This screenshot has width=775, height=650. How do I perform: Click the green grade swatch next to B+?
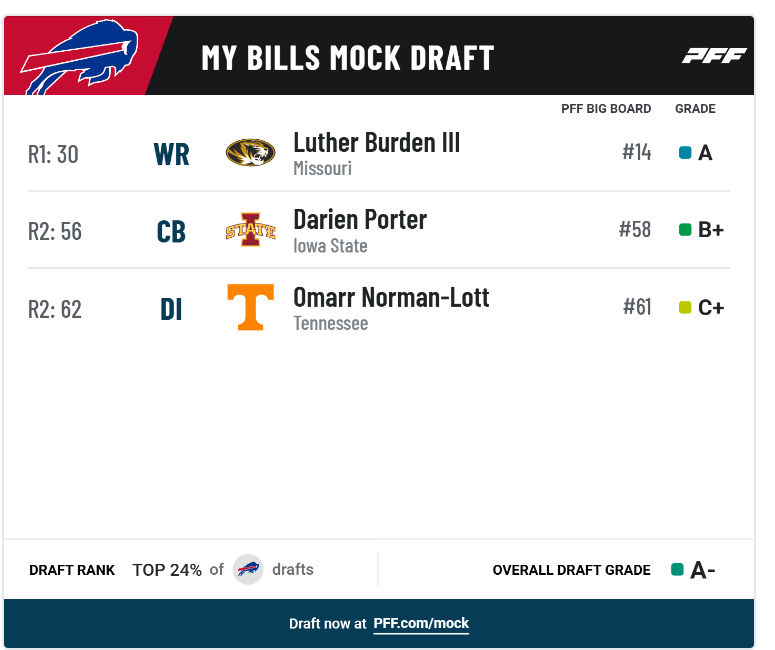tap(685, 229)
